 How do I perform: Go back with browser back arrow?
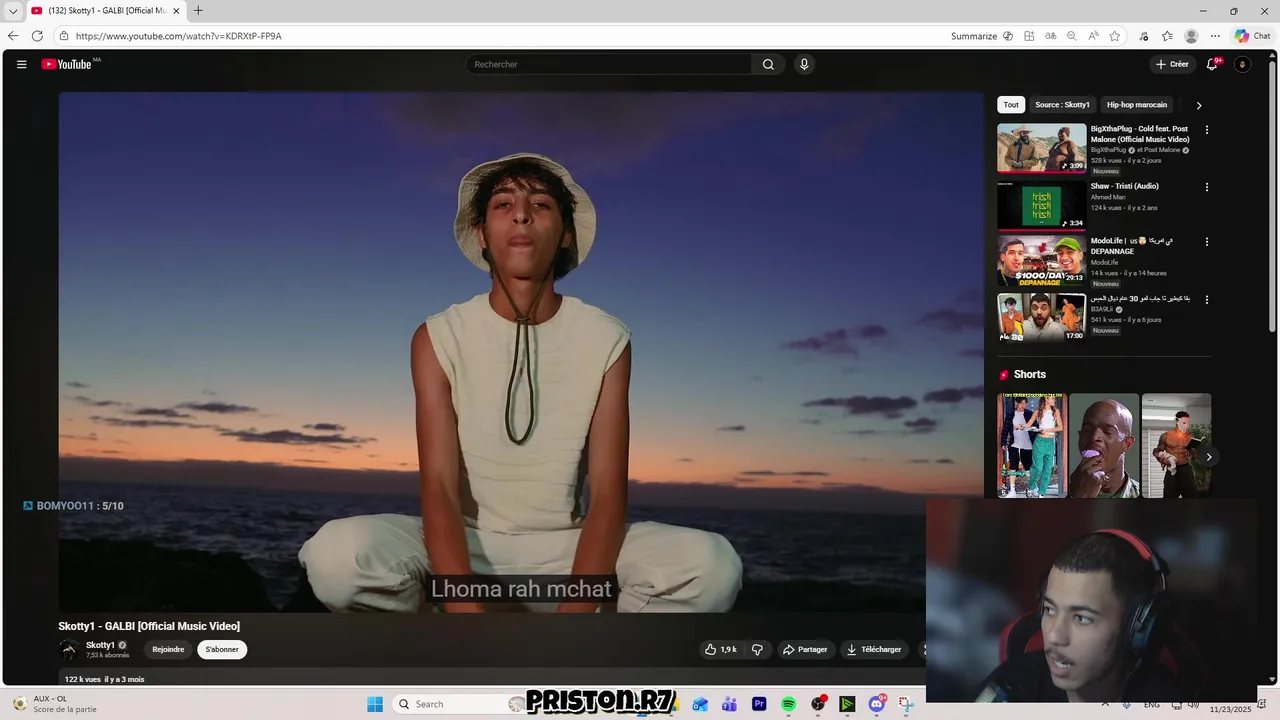pyautogui.click(x=13, y=36)
